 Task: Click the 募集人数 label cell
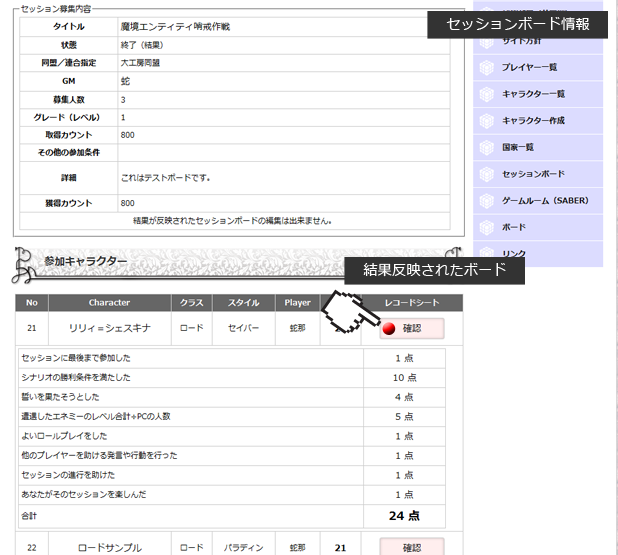[x=69, y=100]
